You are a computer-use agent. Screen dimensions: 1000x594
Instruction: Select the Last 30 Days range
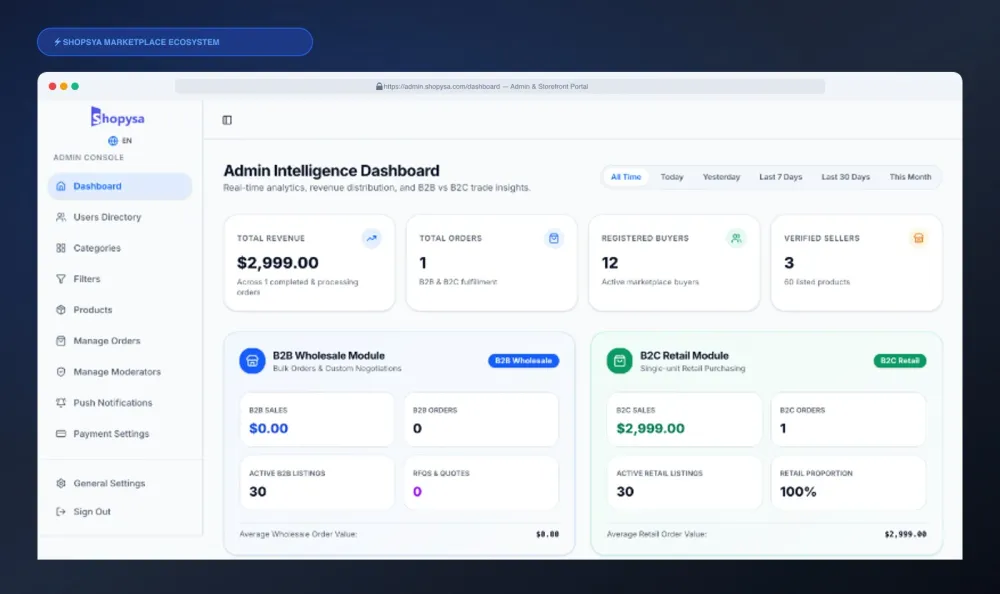(846, 177)
